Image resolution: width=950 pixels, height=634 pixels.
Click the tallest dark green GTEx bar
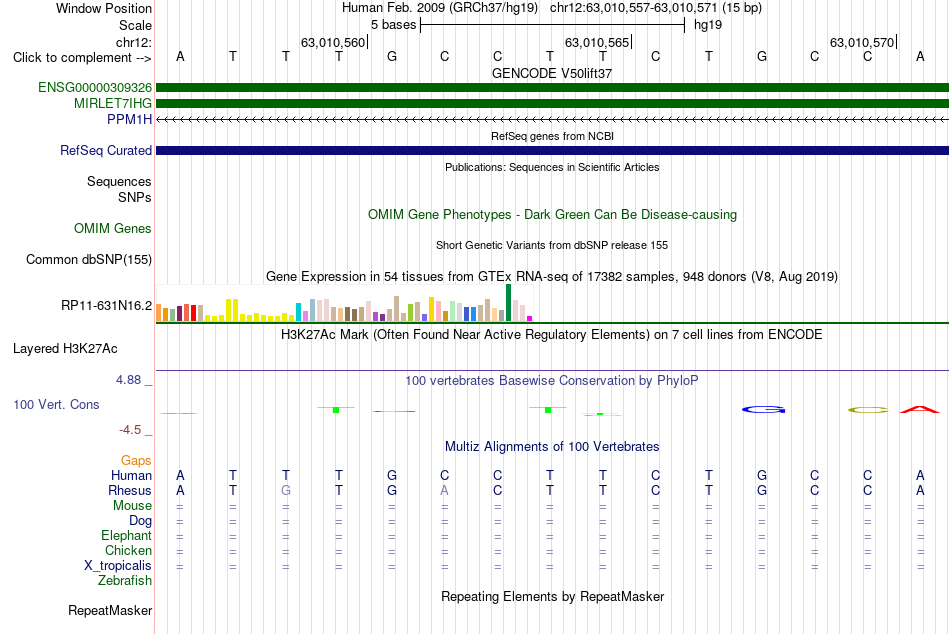(508, 302)
